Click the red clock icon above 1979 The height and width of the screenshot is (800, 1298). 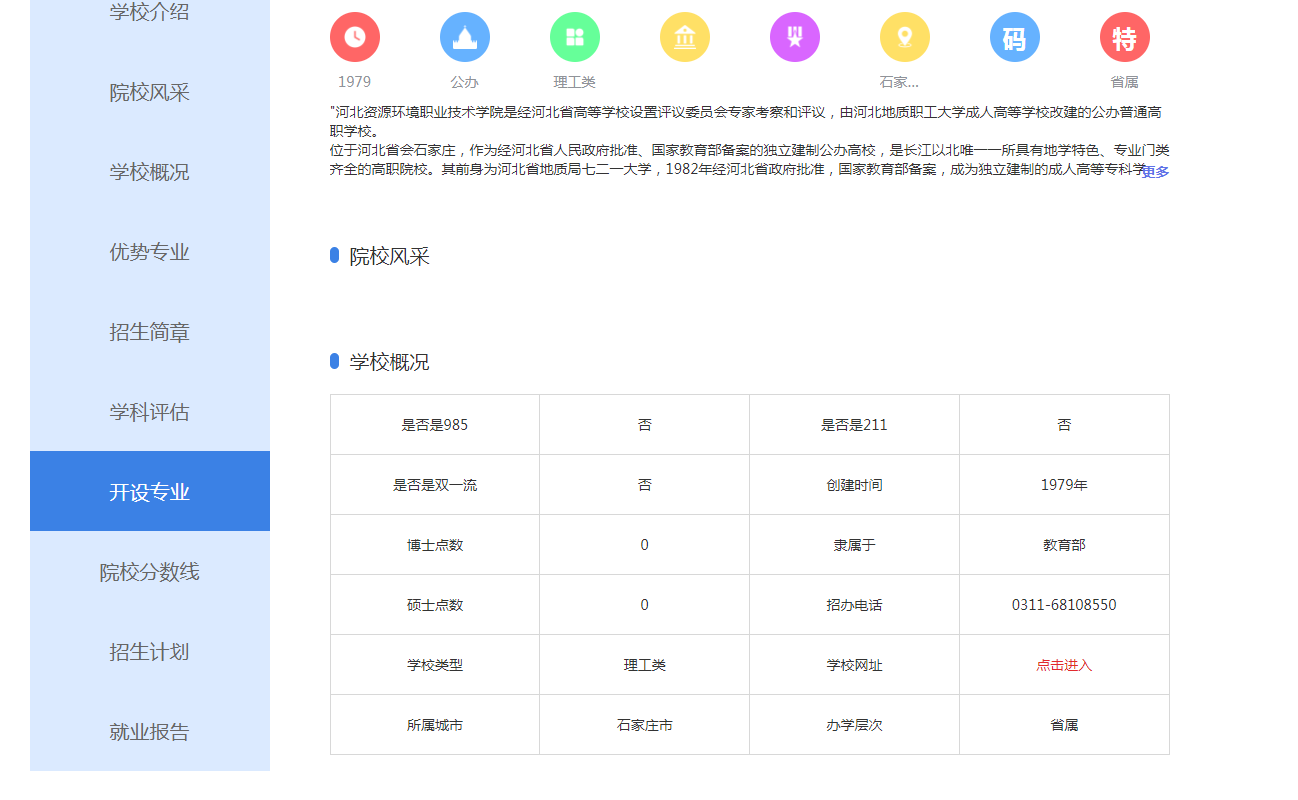click(355, 37)
